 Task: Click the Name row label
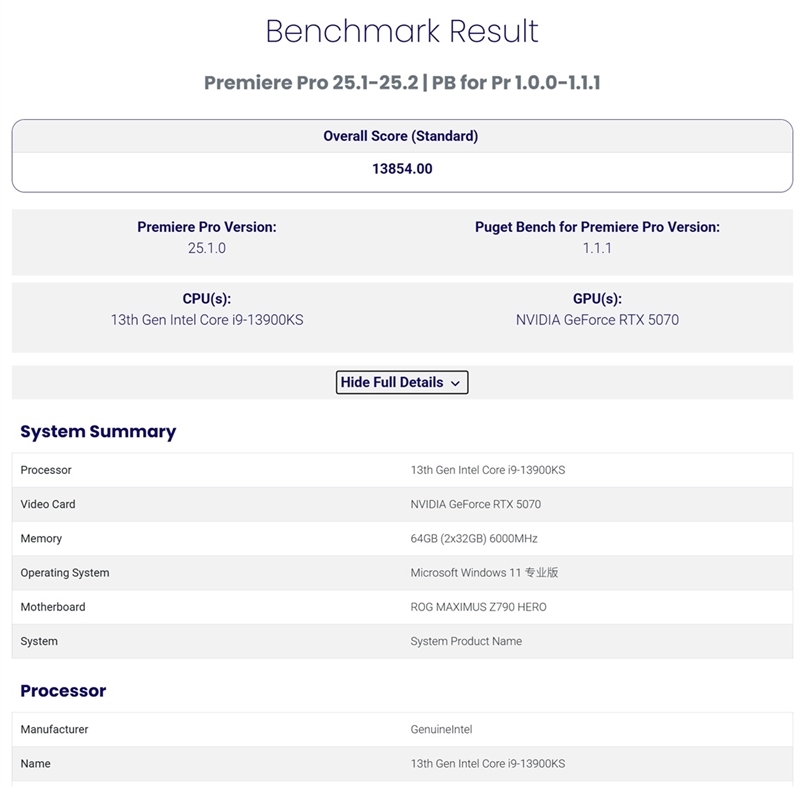[35, 764]
